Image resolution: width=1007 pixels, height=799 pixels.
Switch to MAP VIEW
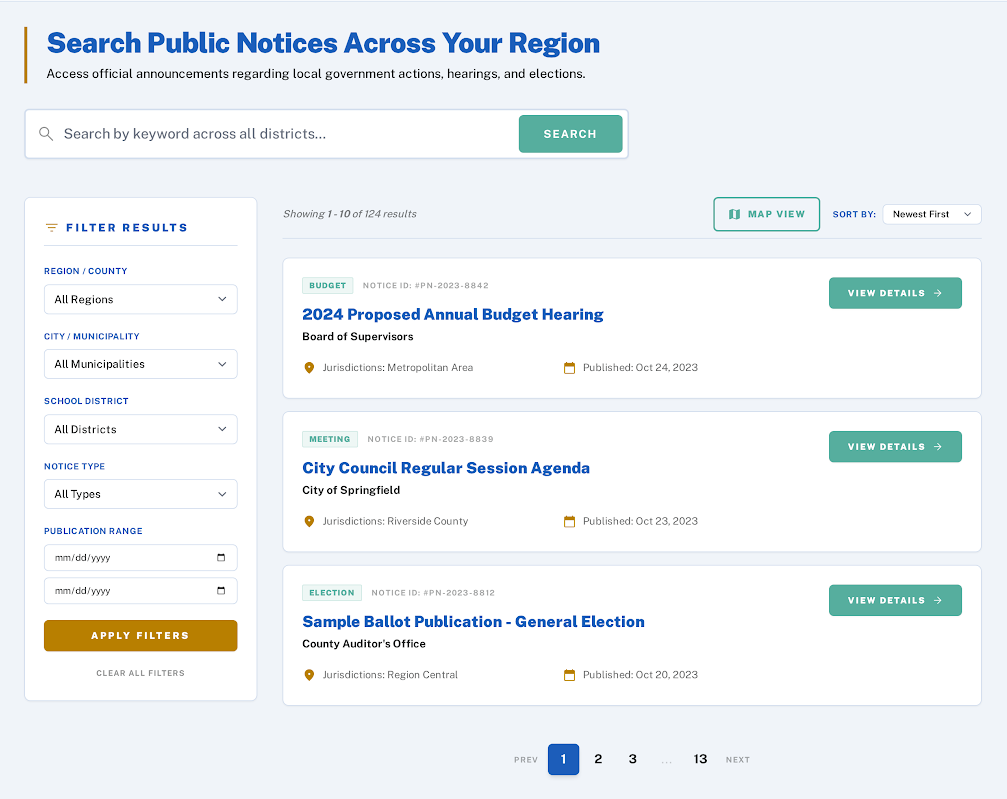click(x=766, y=213)
